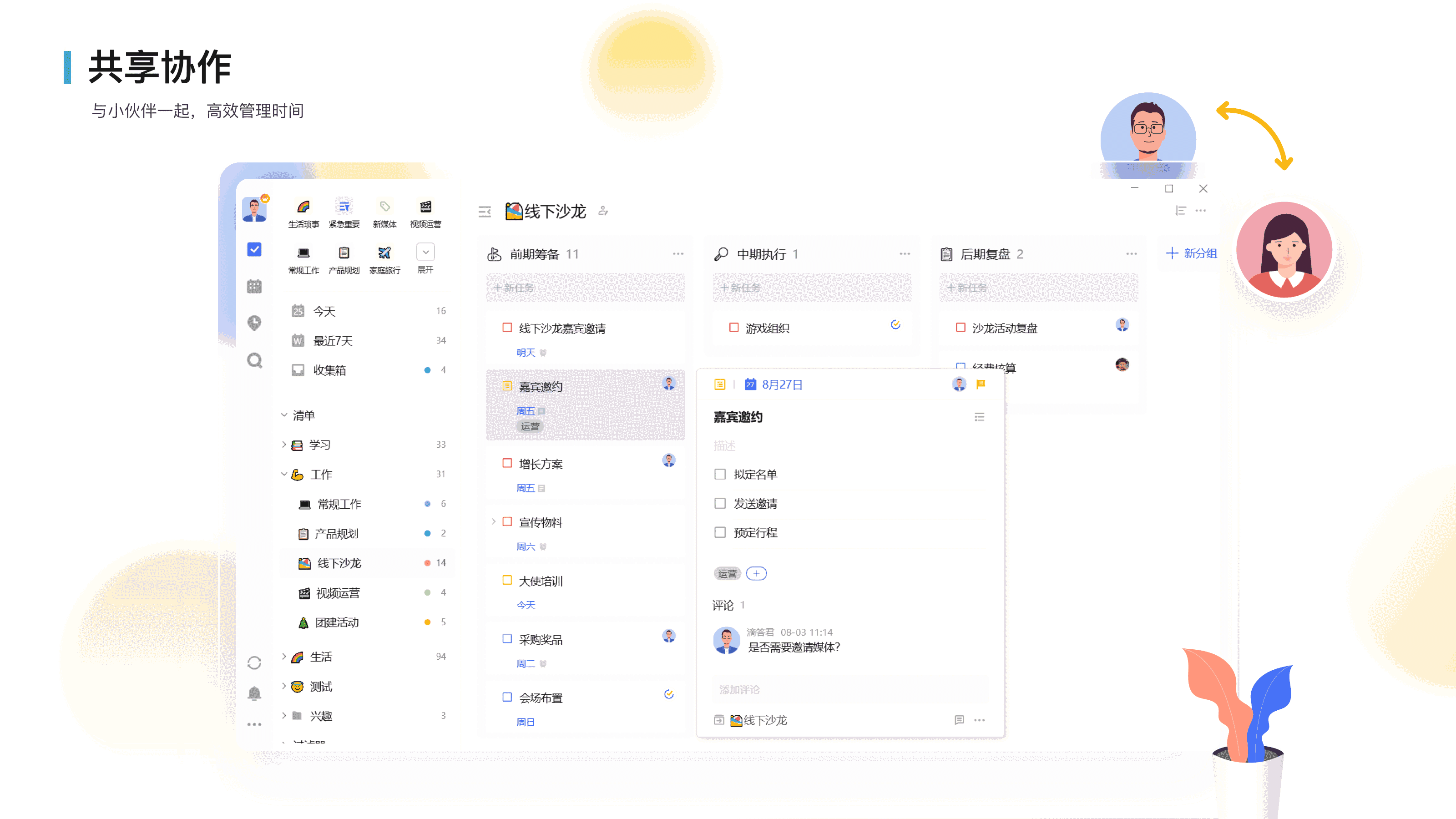Click the sort icon at top right of board
Screen dimensions: 1456x819
coord(1180,211)
